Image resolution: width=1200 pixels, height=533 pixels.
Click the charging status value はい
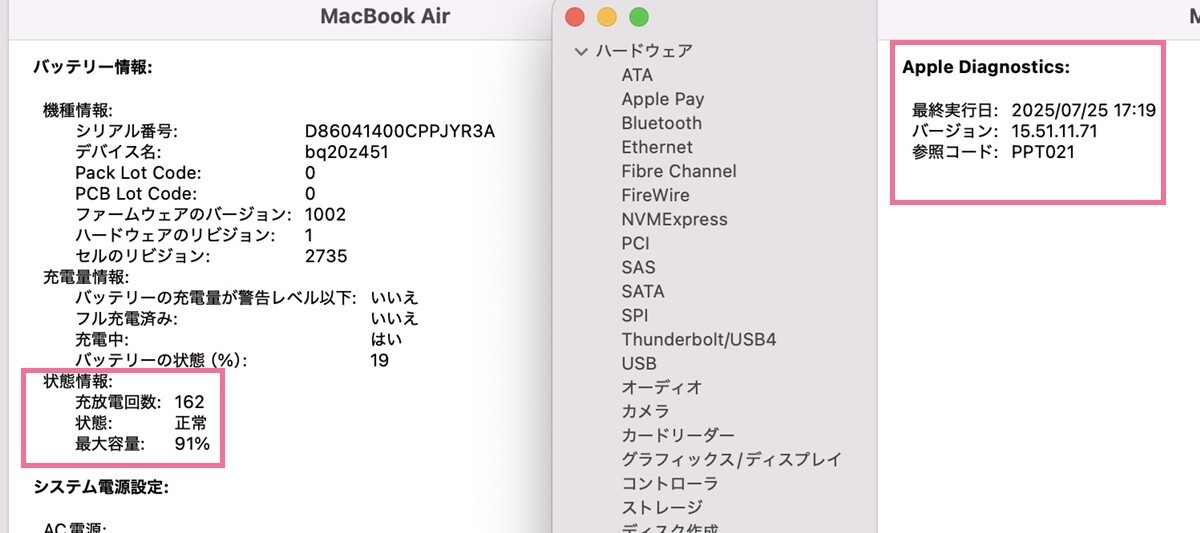point(384,339)
